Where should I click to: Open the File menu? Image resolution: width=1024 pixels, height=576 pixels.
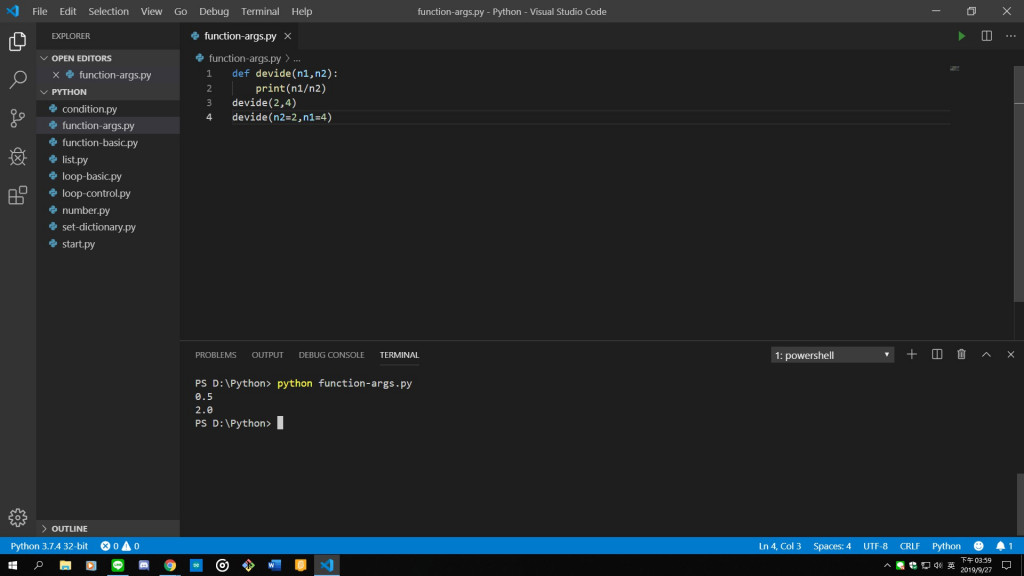pos(39,11)
